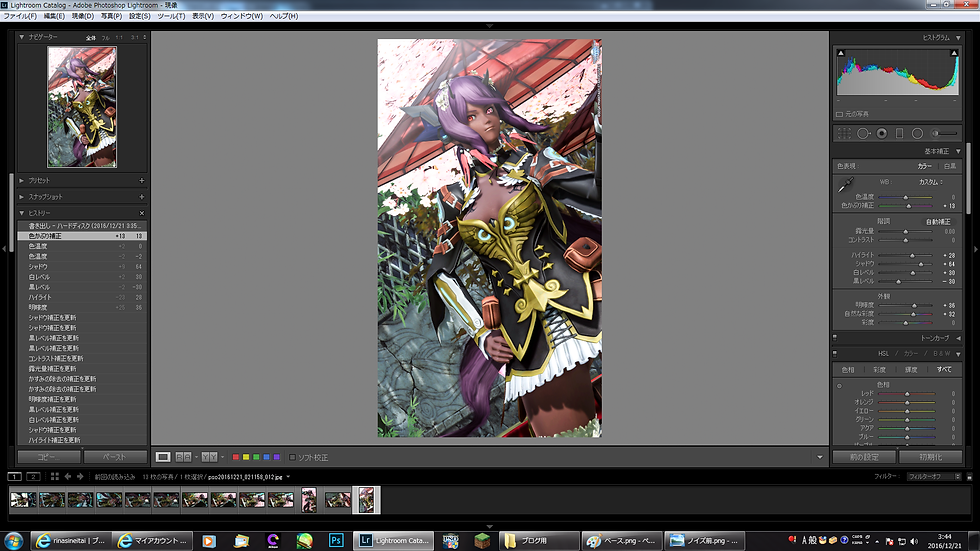Open the filter off dropdown
Image resolution: width=980 pixels, height=551 pixels.
click(934, 477)
